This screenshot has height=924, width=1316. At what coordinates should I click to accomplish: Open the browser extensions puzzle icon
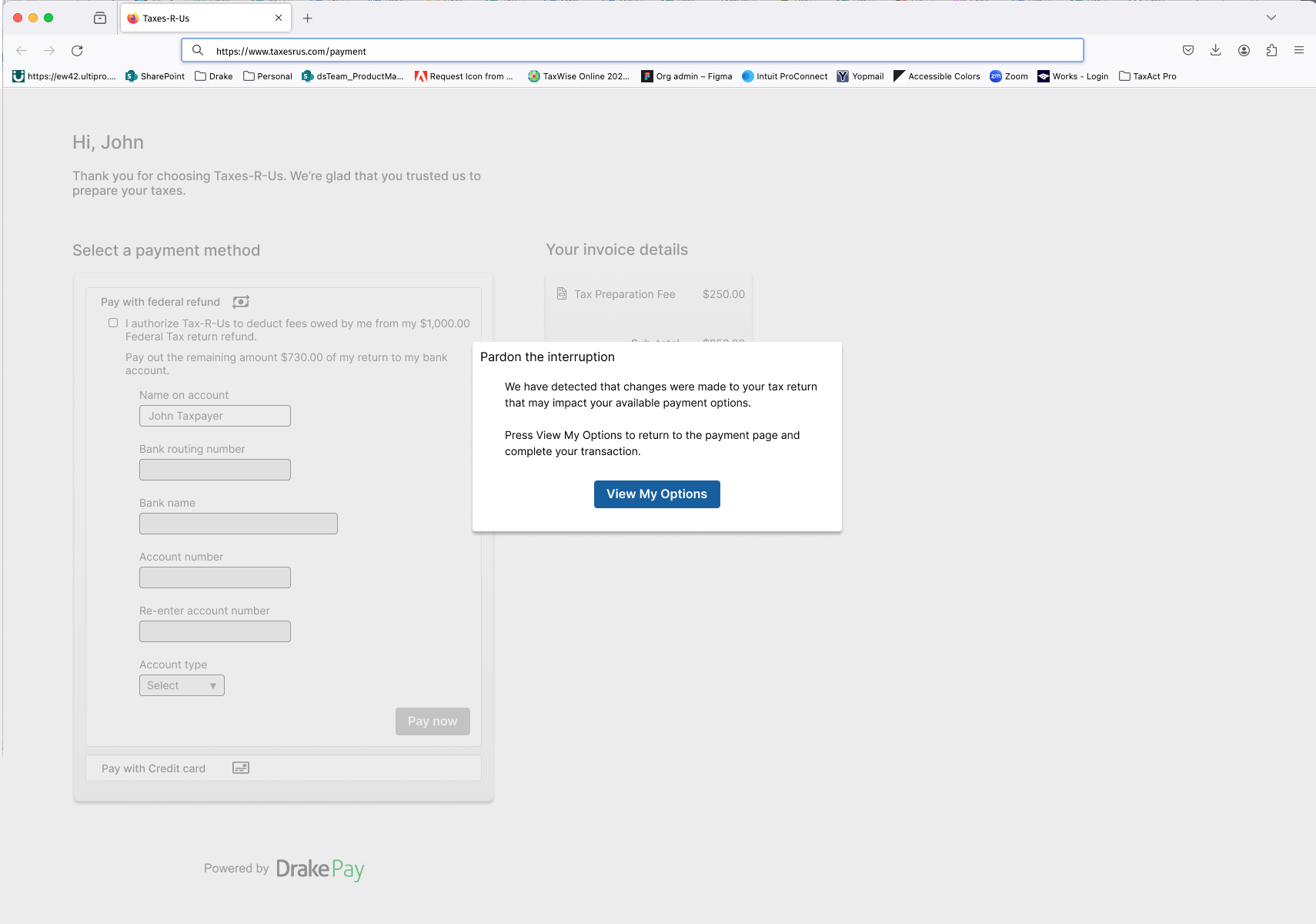coord(1271,51)
